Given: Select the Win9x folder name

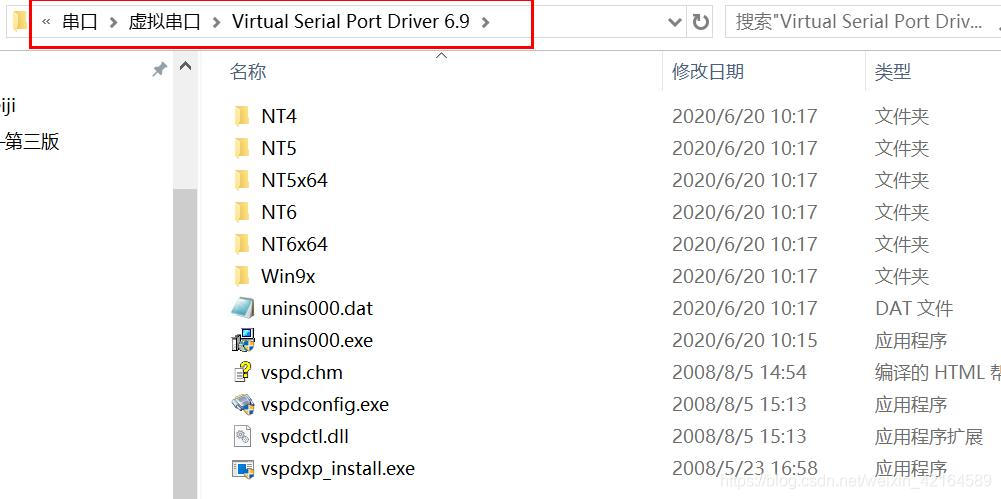Looking at the screenshot, I should tap(288, 276).
